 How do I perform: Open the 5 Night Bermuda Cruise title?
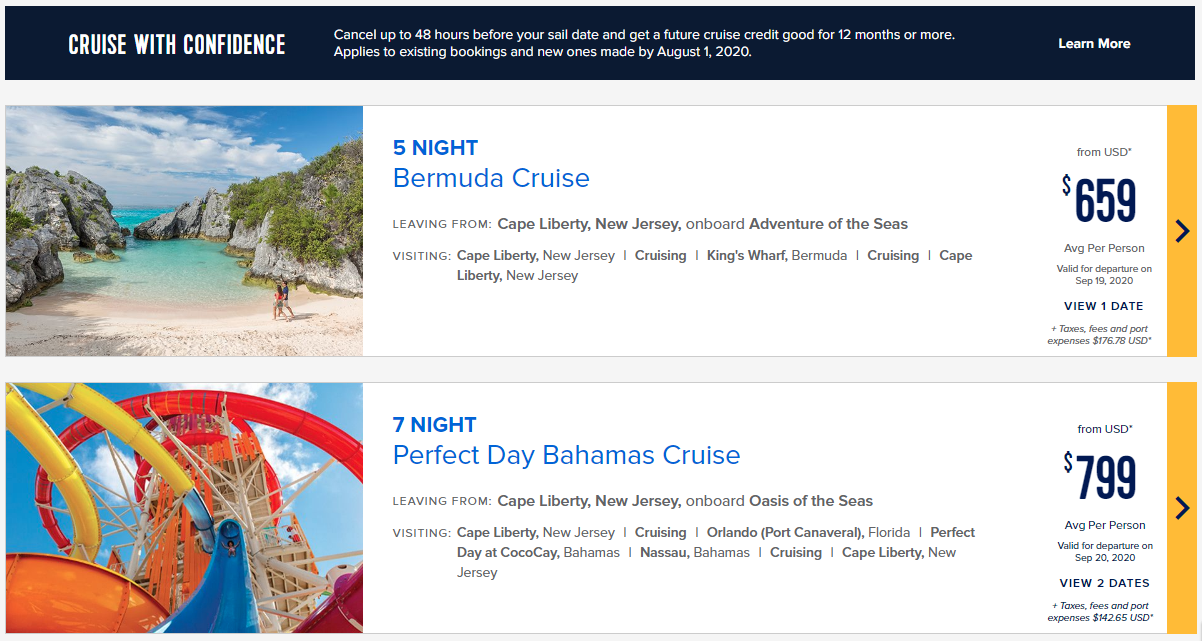click(491, 178)
